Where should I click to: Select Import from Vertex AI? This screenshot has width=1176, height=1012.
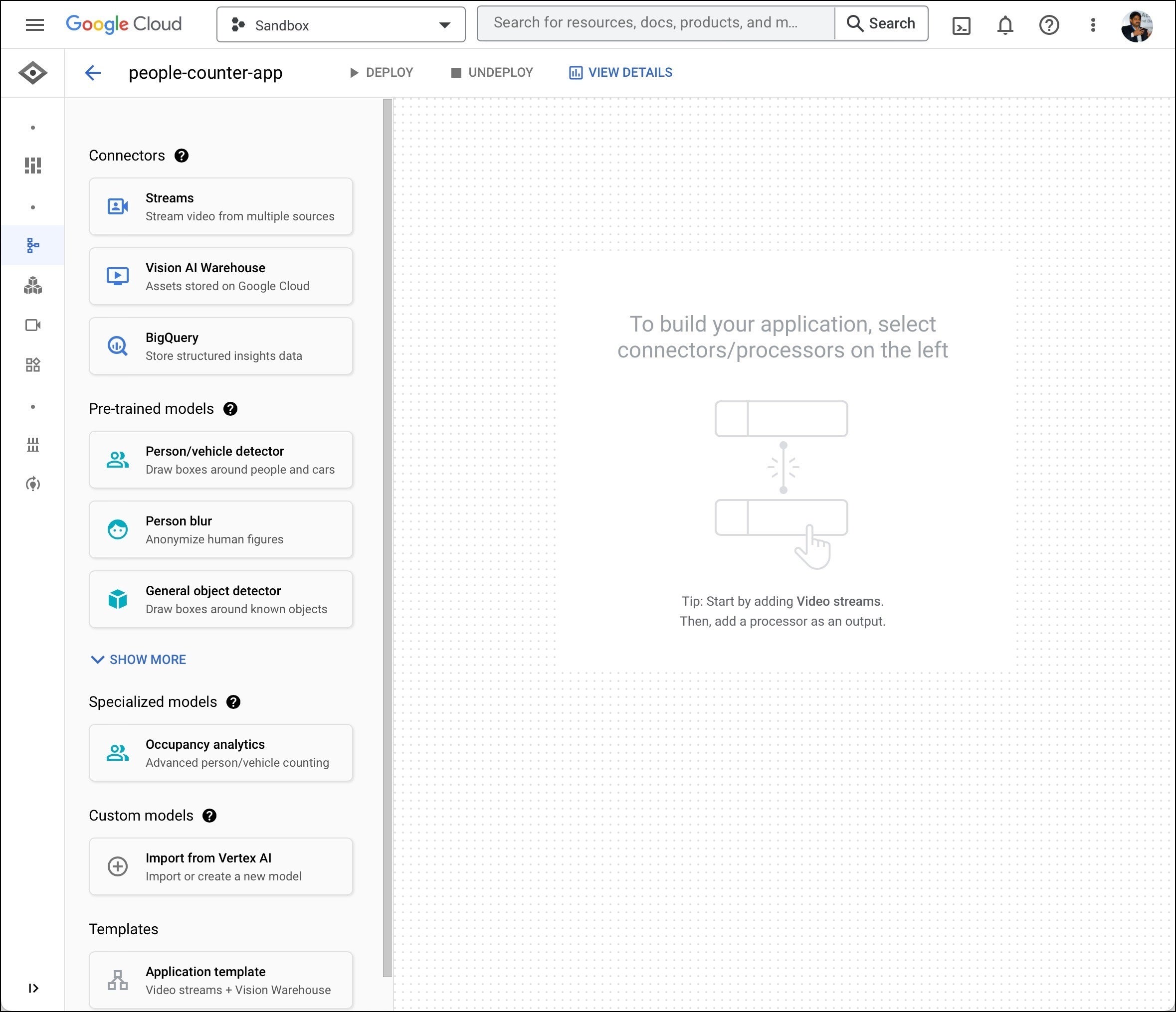point(221,866)
